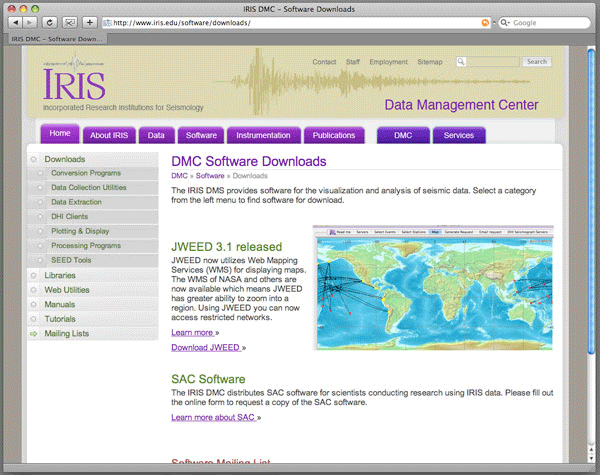This screenshot has width=600, height=475.
Task: Open the Instrumentation navigation tab
Action: (x=263, y=135)
